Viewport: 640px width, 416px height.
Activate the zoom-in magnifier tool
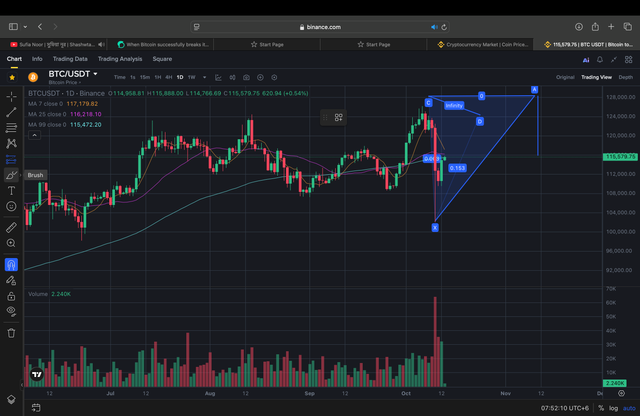(11, 243)
